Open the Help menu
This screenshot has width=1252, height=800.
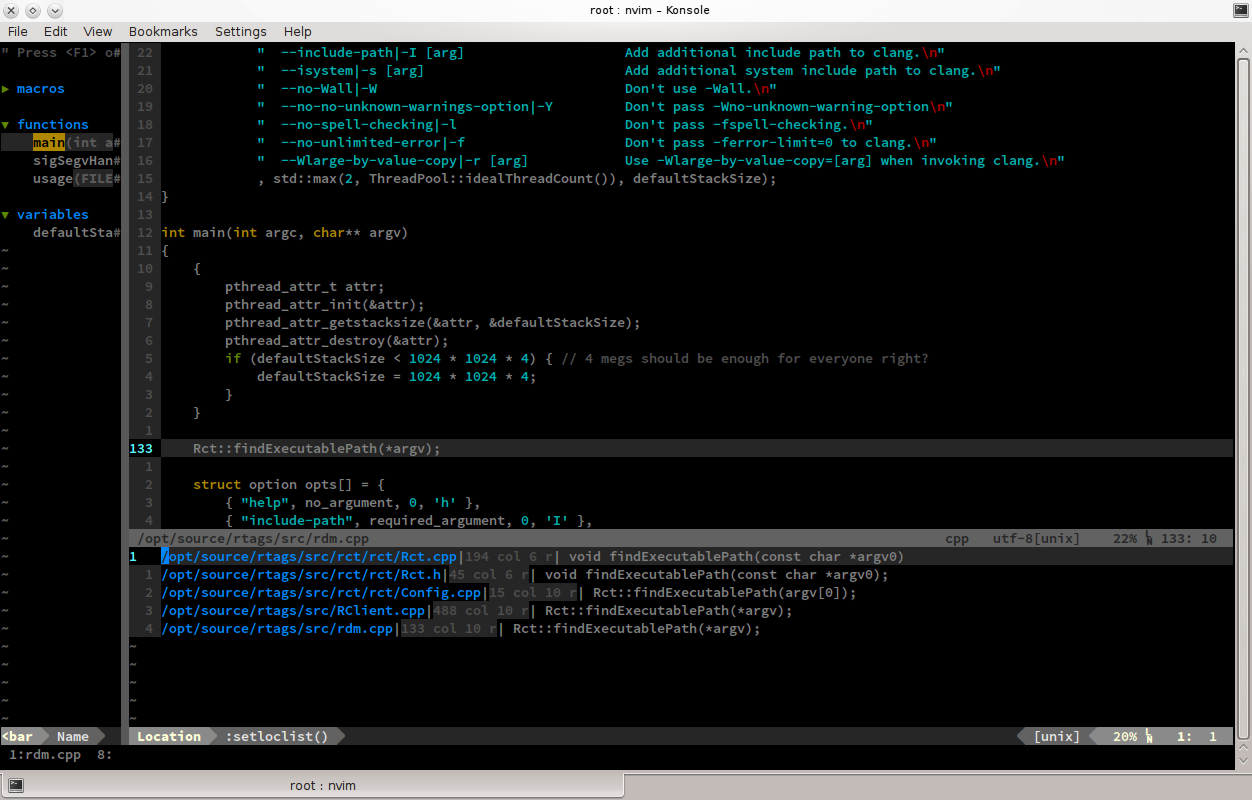pyautogui.click(x=298, y=31)
